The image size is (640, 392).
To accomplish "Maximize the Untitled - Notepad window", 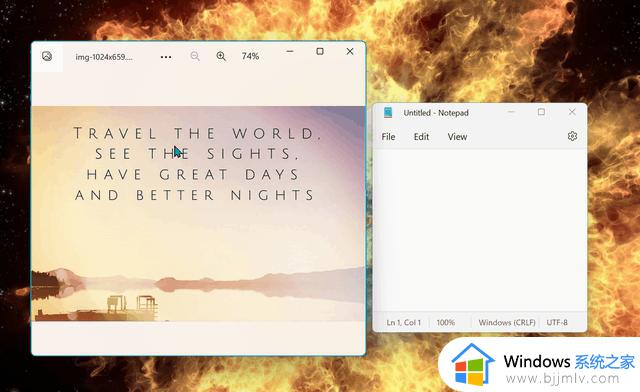I will coord(541,112).
